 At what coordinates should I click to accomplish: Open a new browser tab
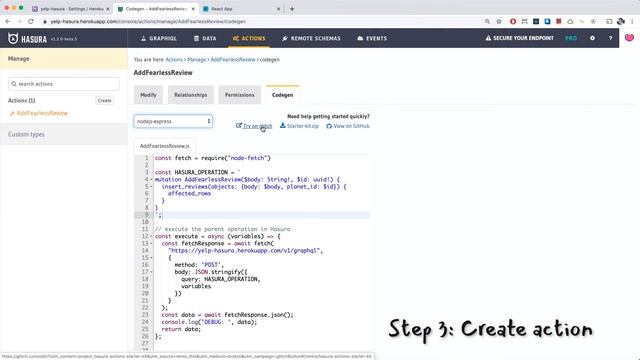[x=292, y=9]
